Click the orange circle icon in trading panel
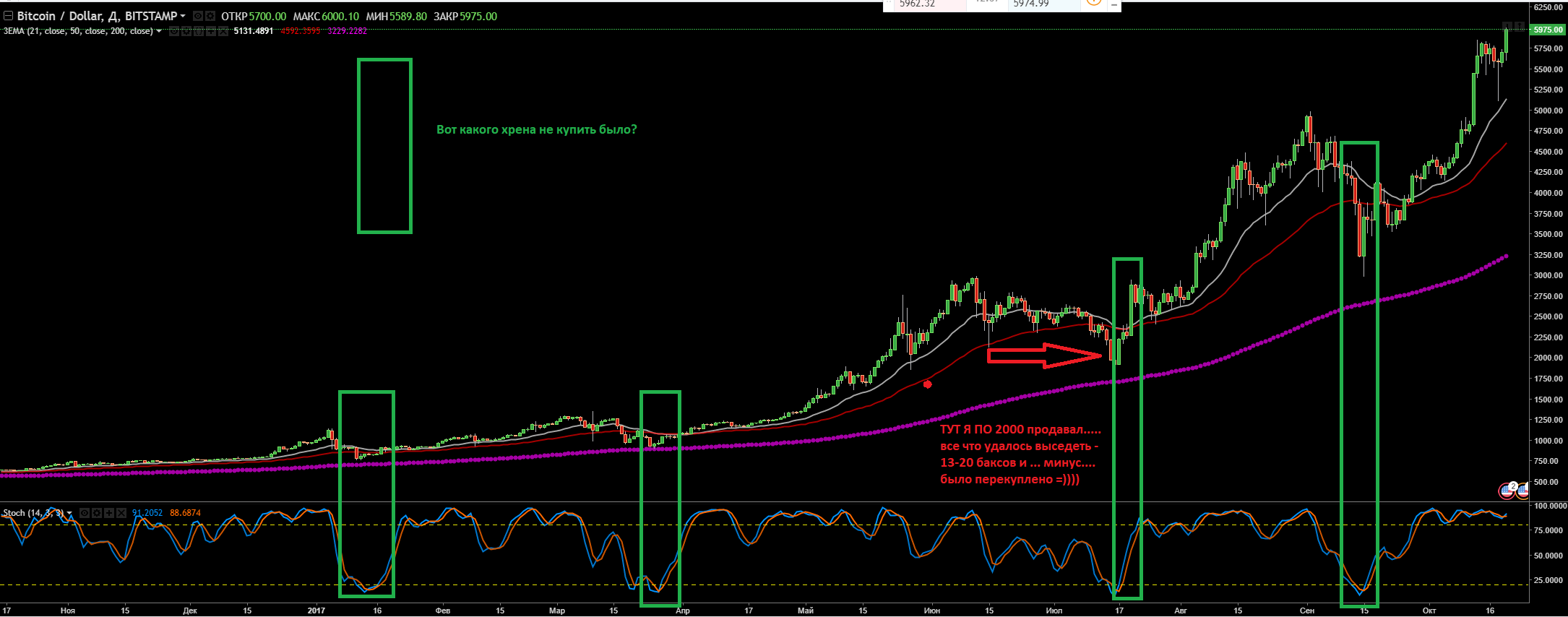 click(x=1093, y=3)
